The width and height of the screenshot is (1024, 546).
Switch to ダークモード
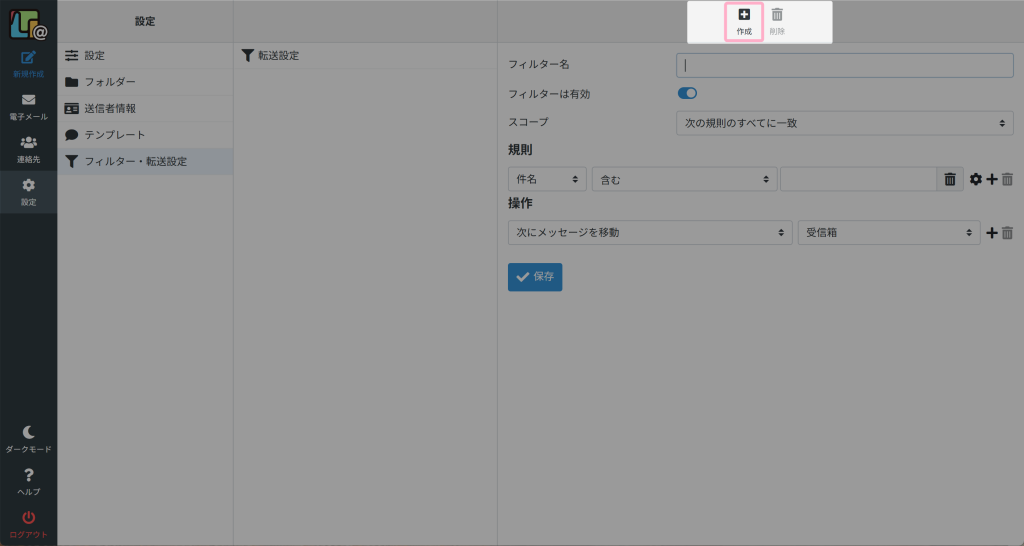pyautogui.click(x=28, y=439)
